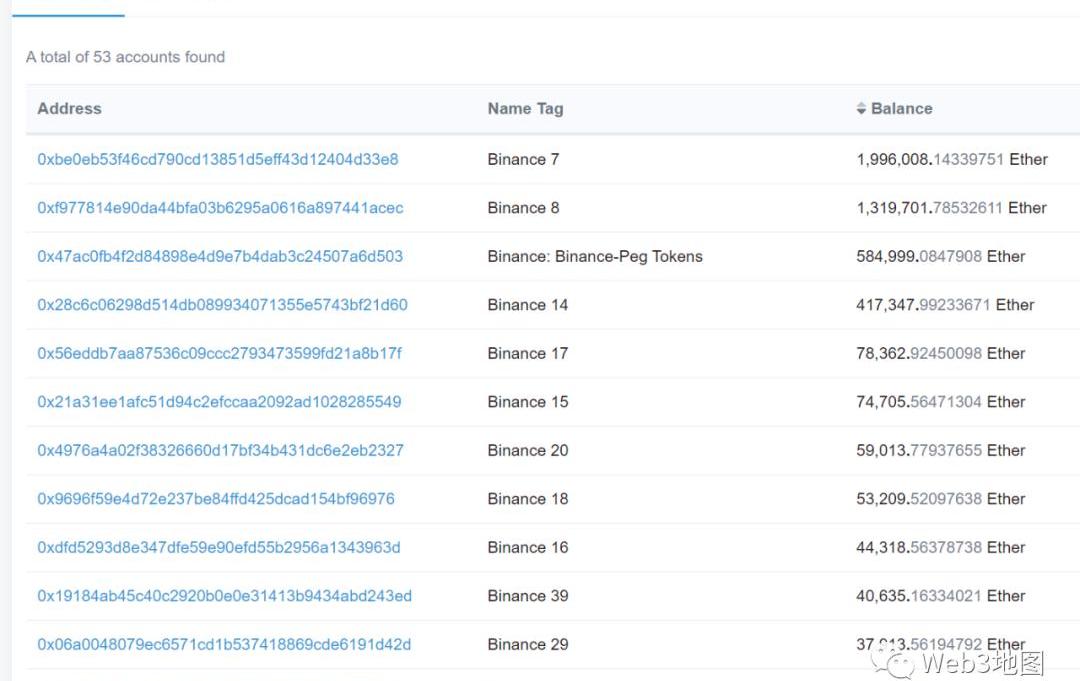Open the Binance 14 address link 0x28c6c062…
This screenshot has width=1080, height=681.
[x=222, y=305]
